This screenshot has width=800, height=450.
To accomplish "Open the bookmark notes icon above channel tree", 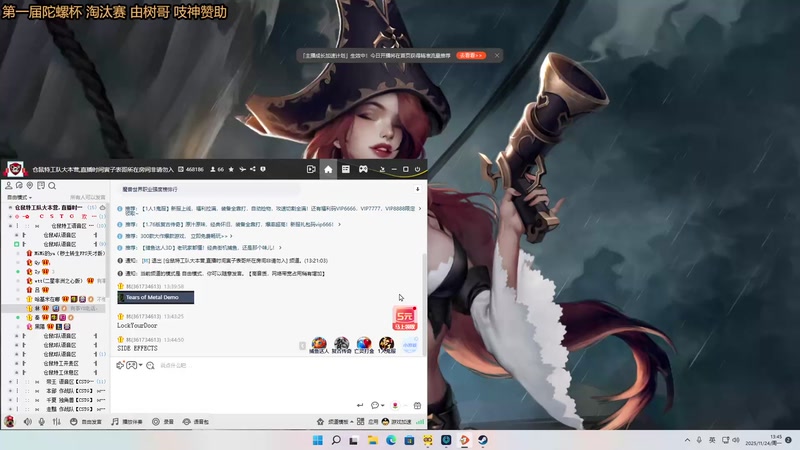I will [41, 186].
